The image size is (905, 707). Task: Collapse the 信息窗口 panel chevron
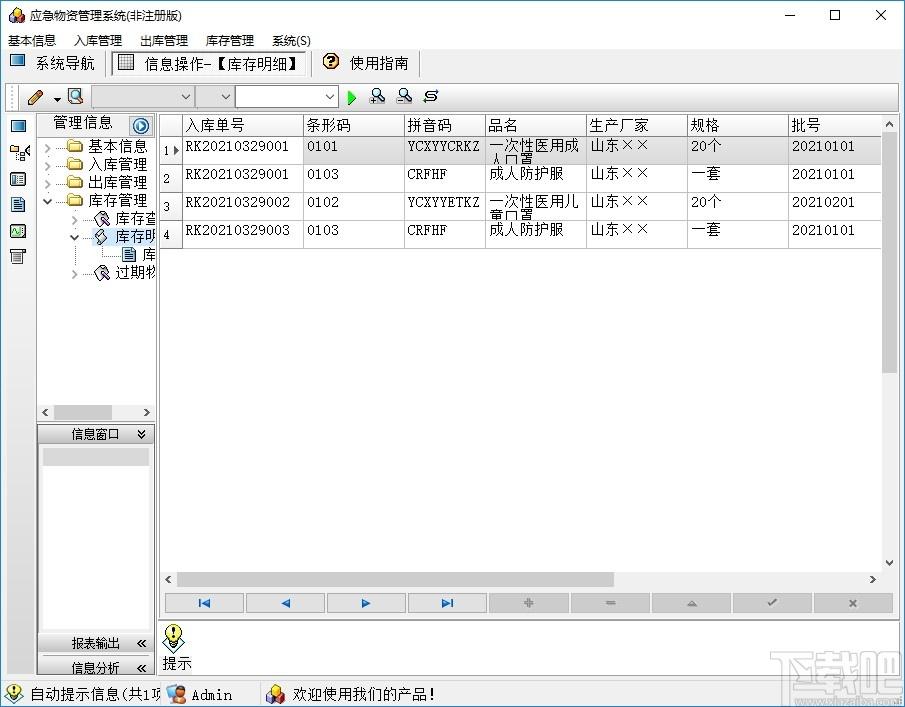[141, 434]
